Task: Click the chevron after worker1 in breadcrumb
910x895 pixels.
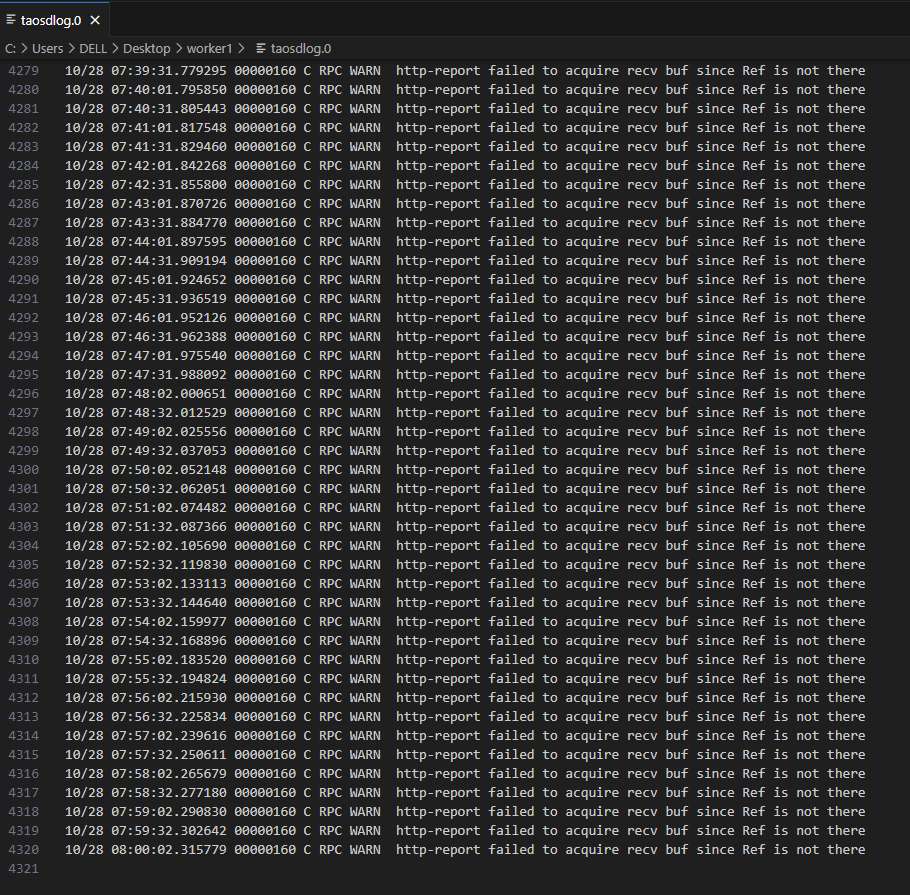Action: pyautogui.click(x=242, y=48)
